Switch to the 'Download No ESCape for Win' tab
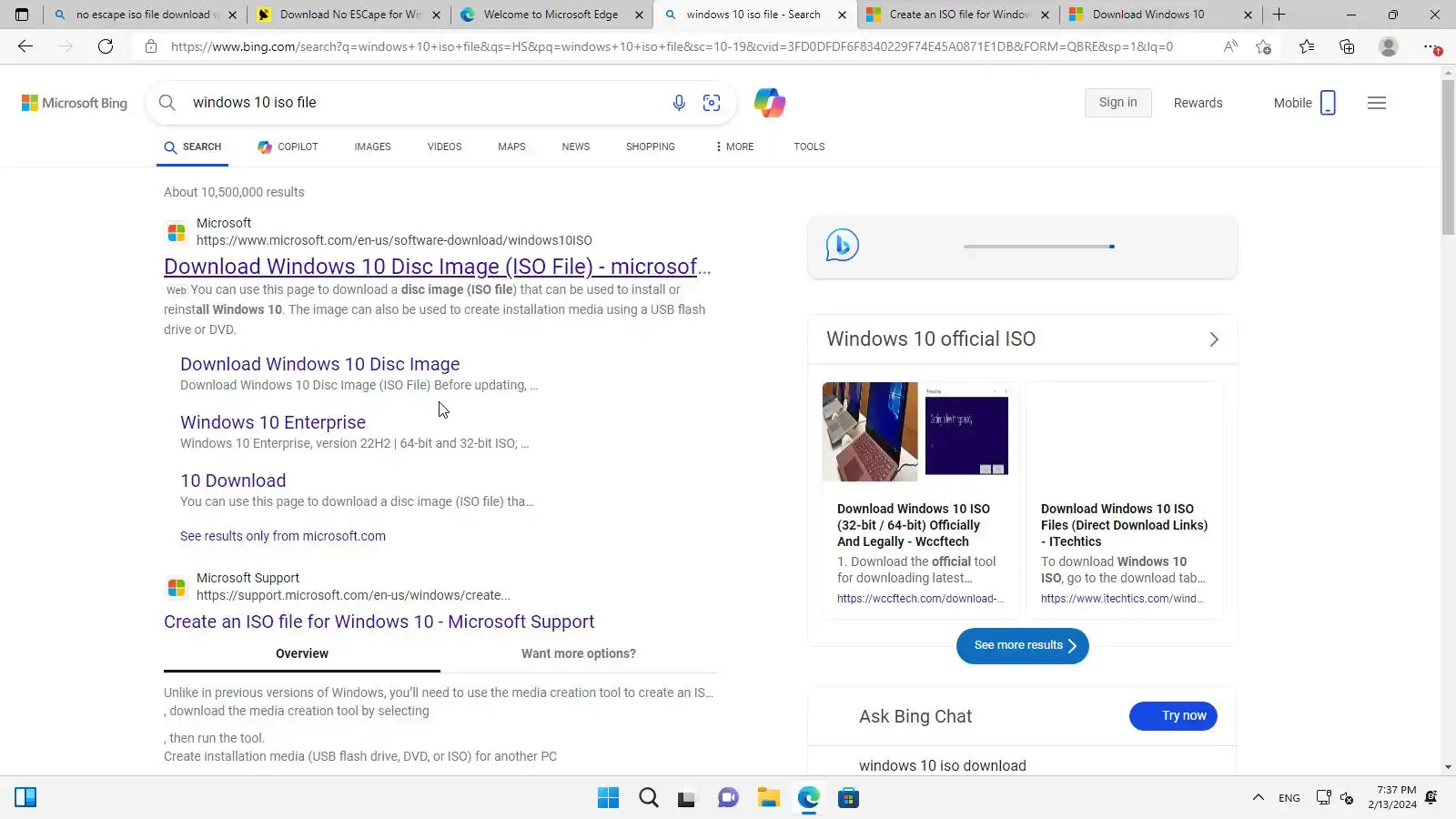This screenshot has width=1456, height=819. click(349, 15)
